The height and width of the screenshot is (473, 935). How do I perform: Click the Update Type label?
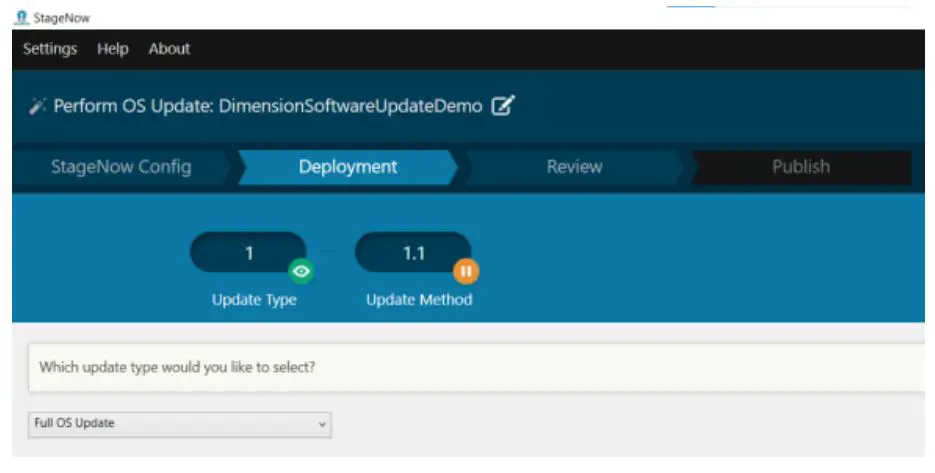click(x=254, y=300)
